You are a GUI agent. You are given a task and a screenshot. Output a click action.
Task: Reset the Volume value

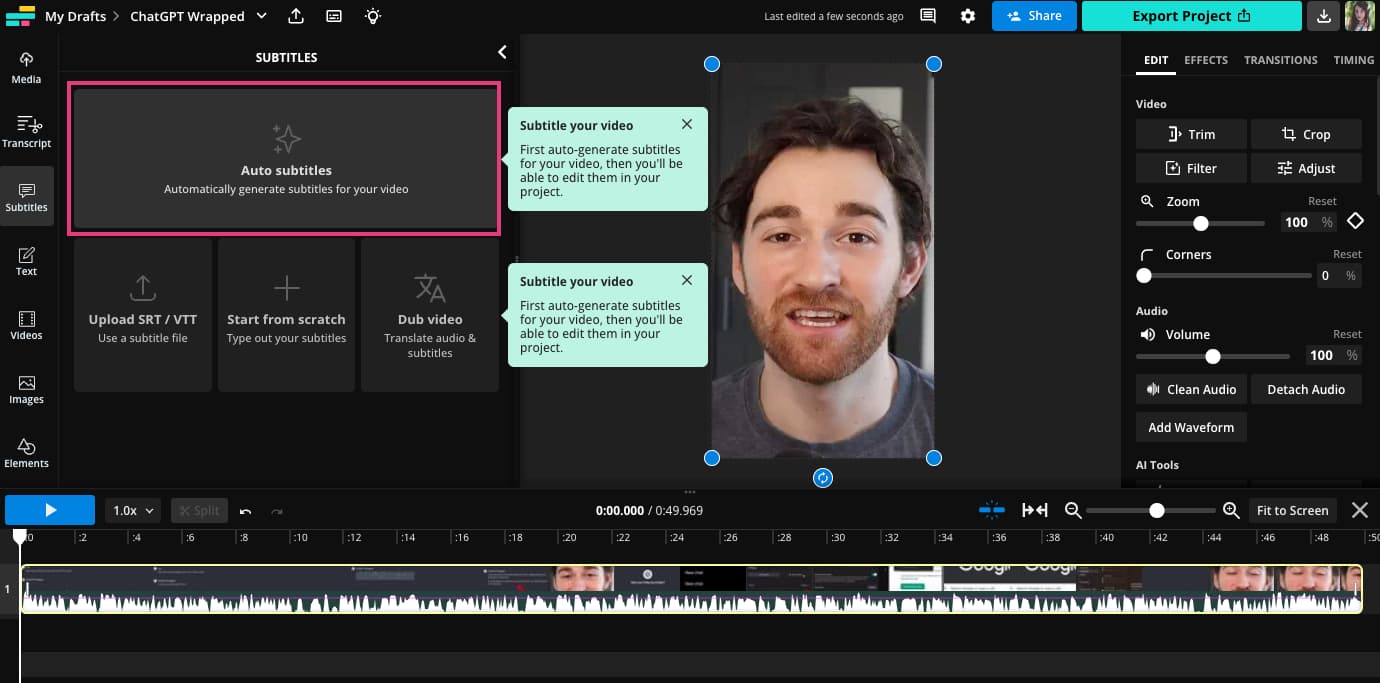1347,334
